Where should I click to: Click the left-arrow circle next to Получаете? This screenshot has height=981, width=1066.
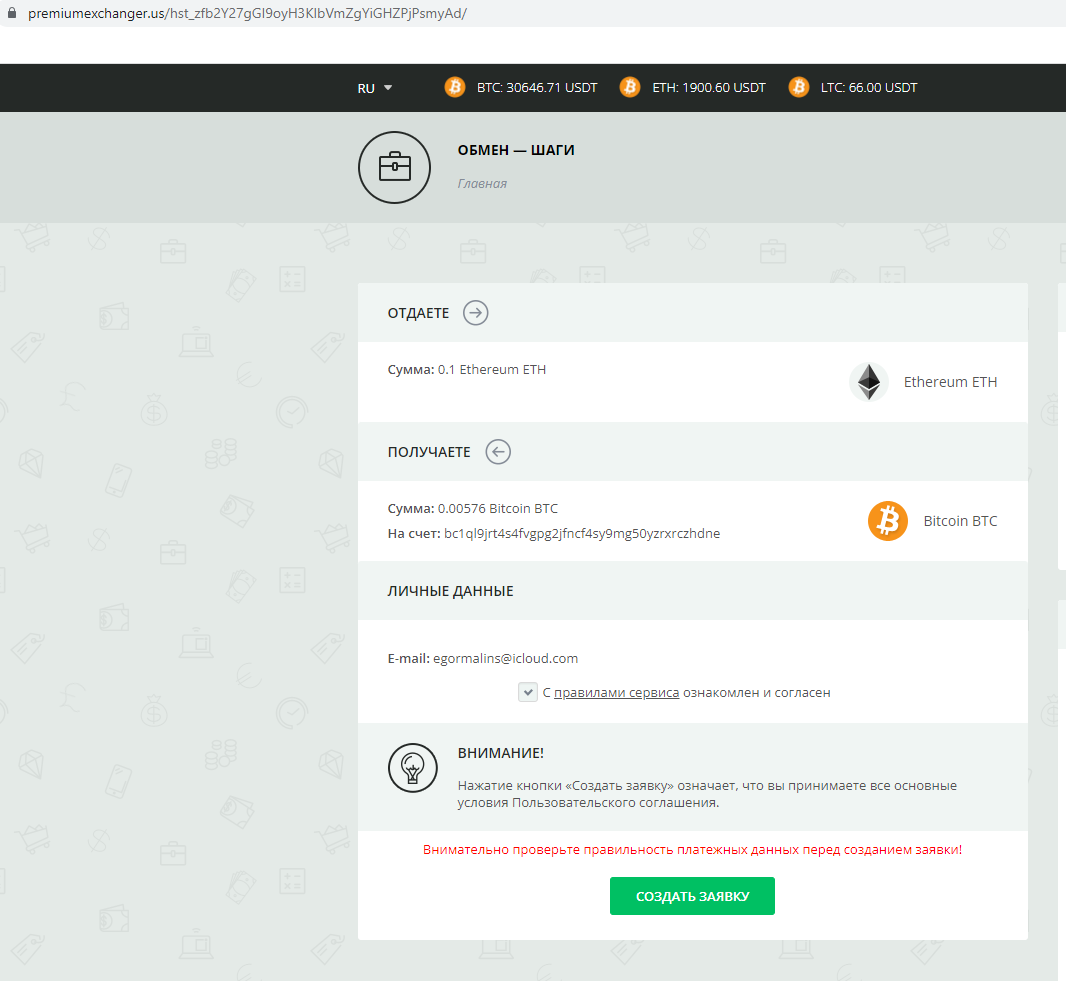[498, 451]
